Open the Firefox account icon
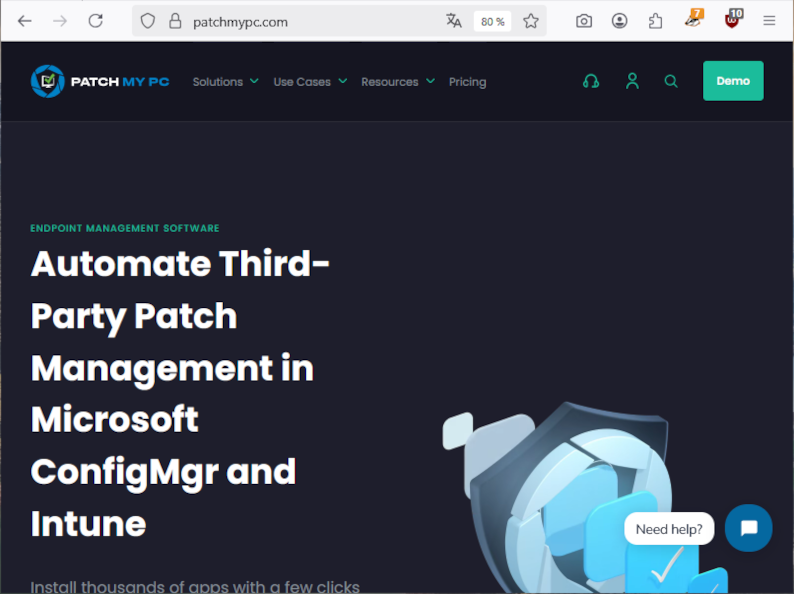This screenshot has height=594, width=794. (619, 21)
